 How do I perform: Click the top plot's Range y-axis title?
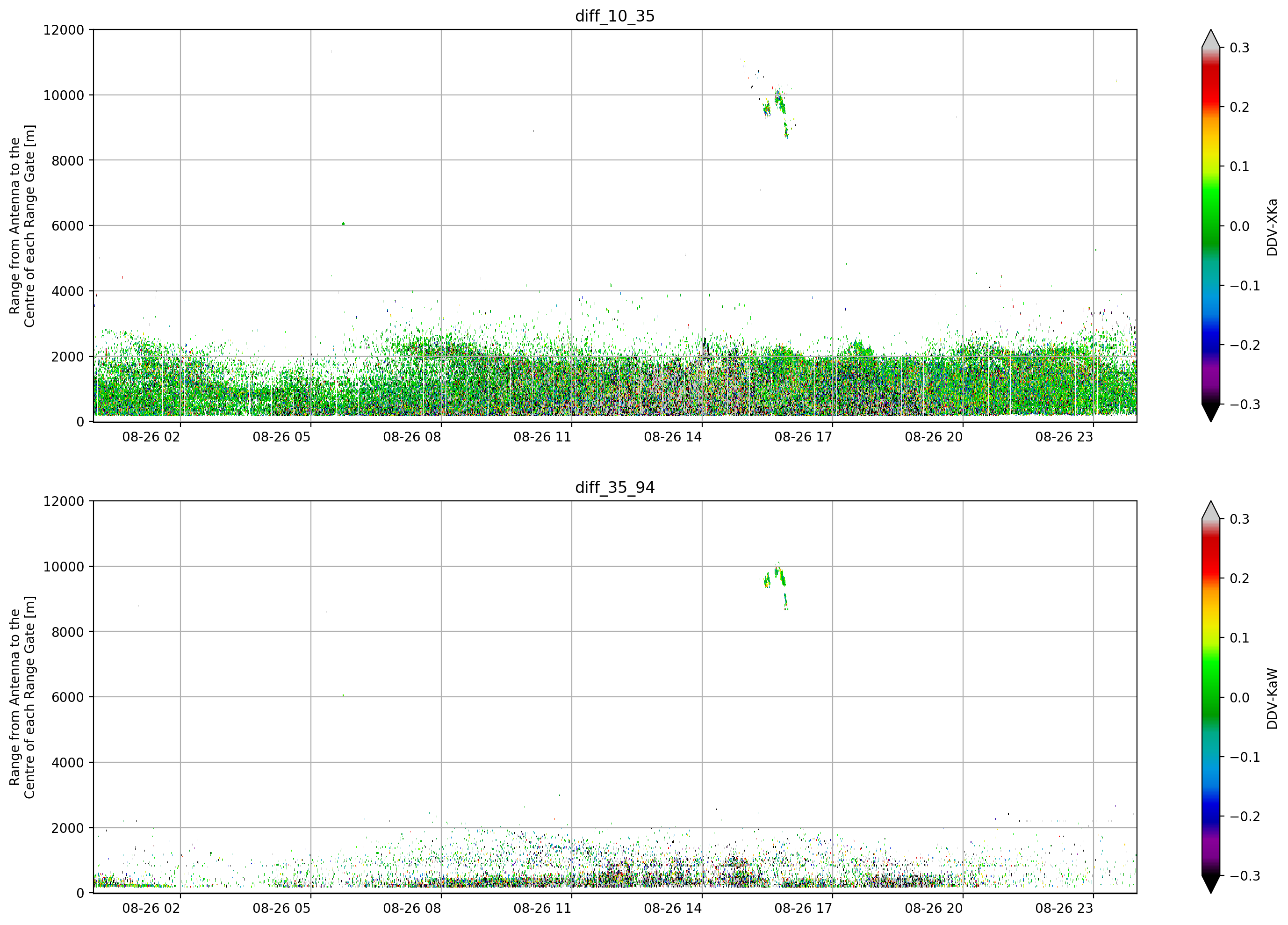point(22,226)
